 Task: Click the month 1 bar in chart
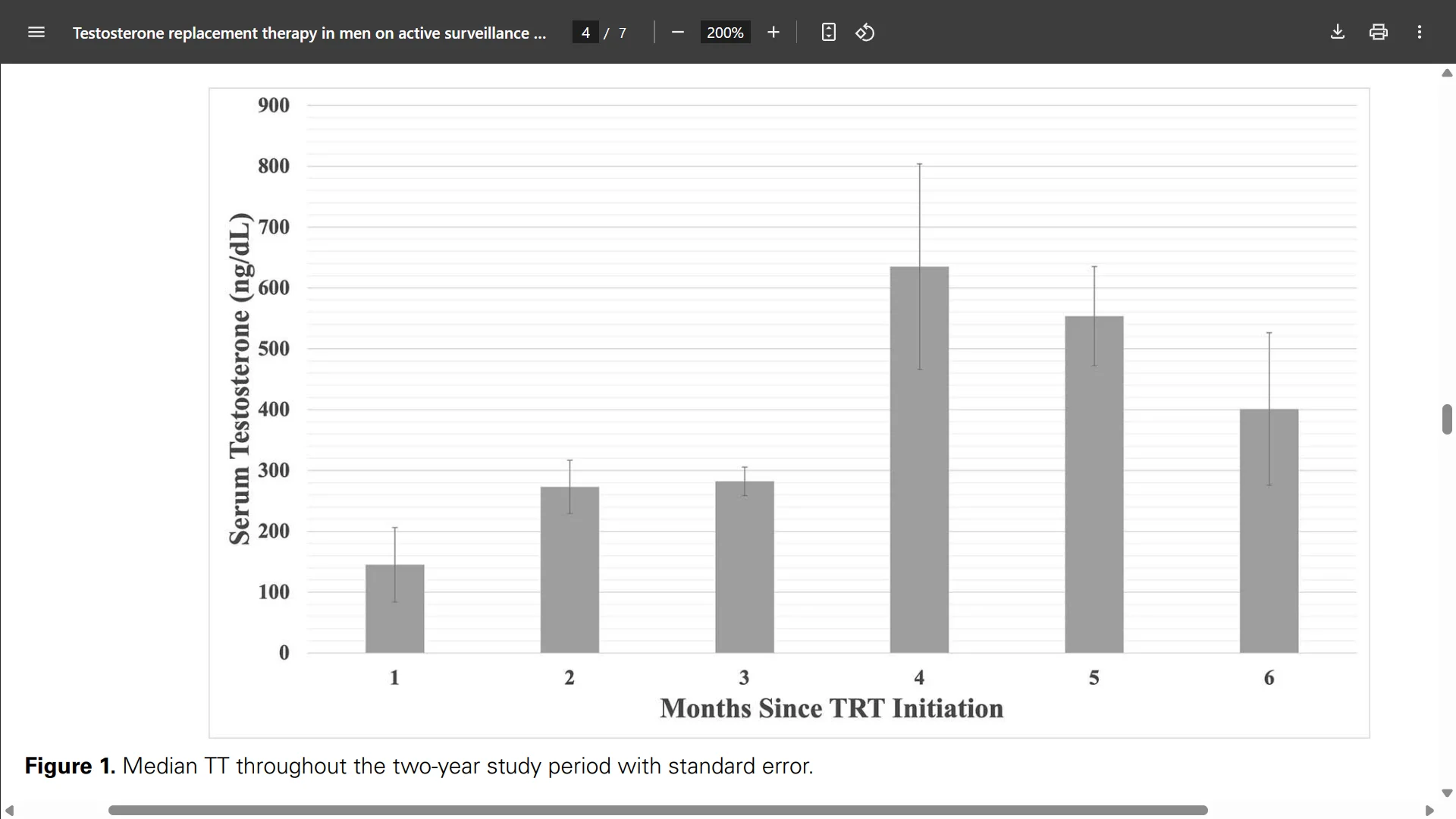tap(395, 608)
